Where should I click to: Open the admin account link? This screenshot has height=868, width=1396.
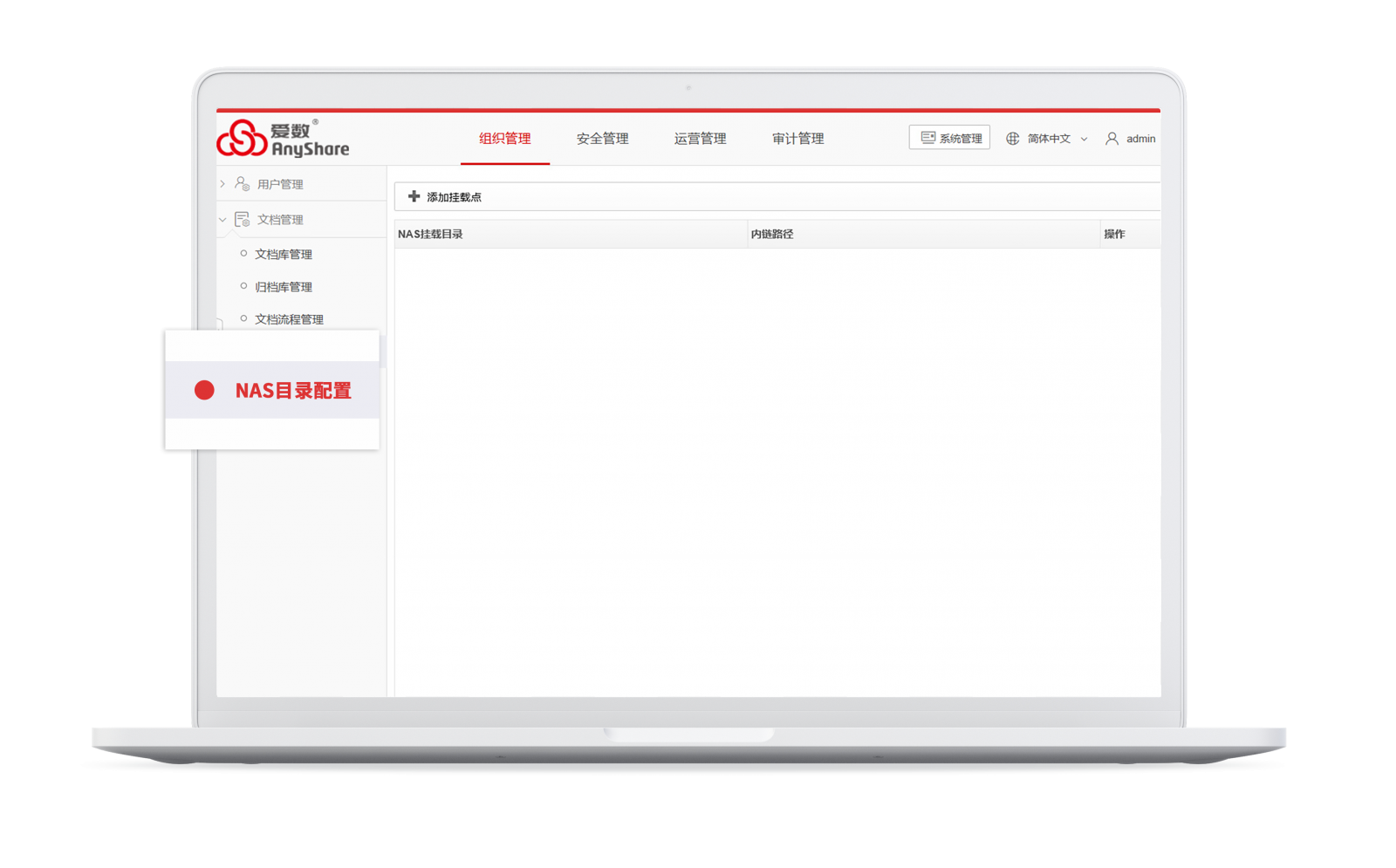click(x=1140, y=139)
